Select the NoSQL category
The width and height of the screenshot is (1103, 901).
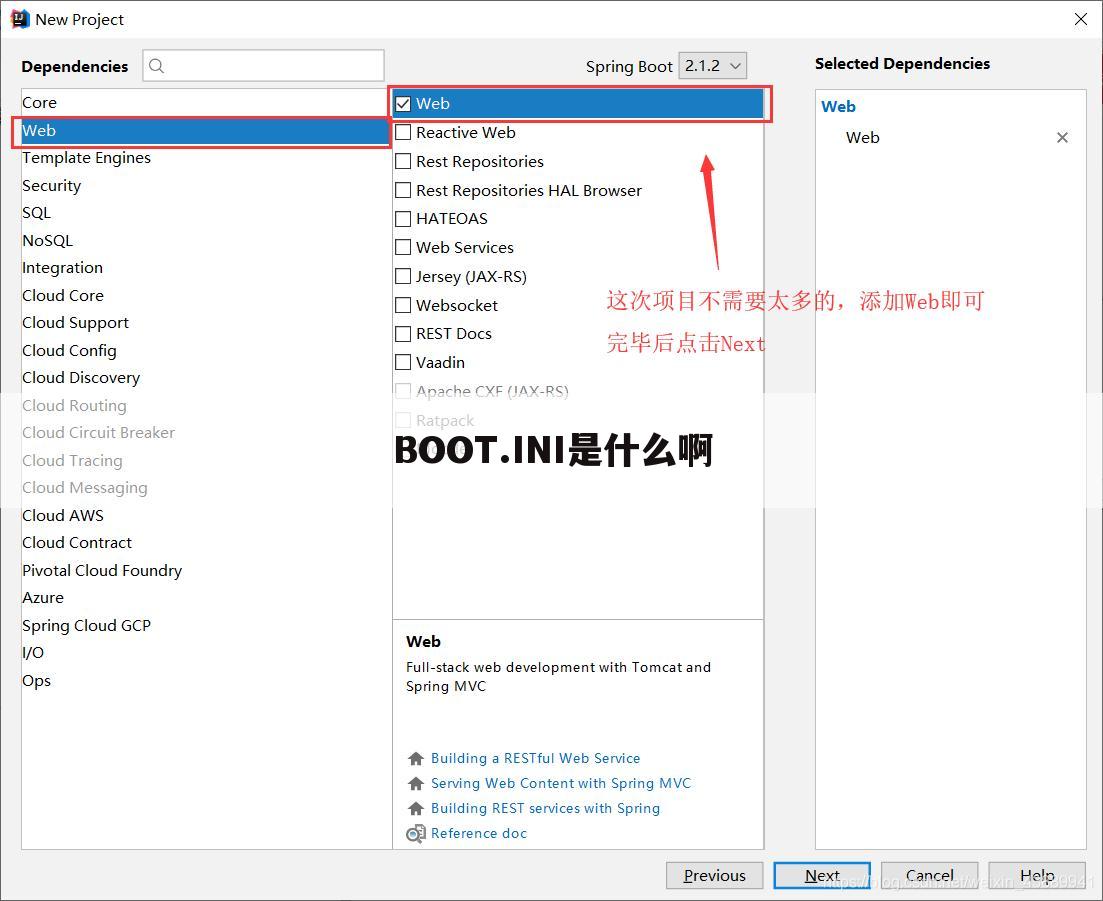(205, 241)
